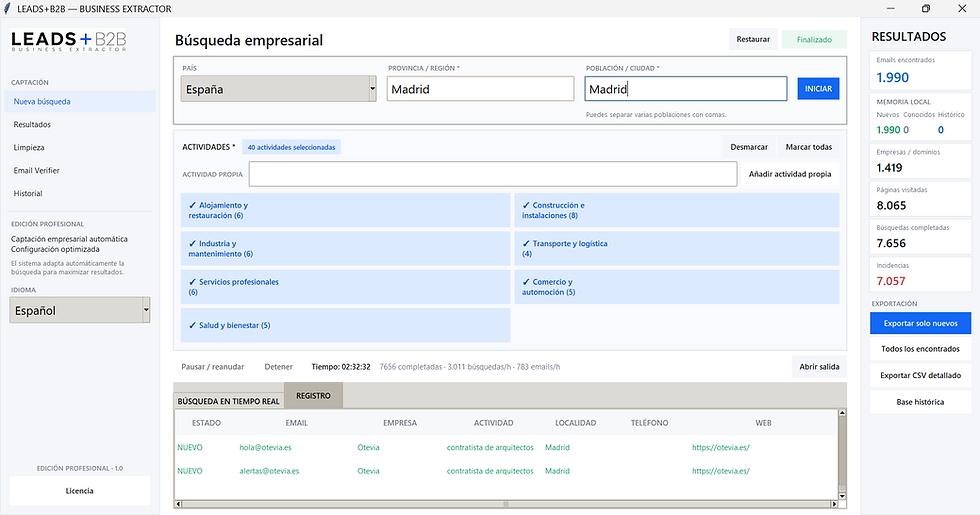Click the LEADS+B2B logo in sidebar

[x=69, y=41]
